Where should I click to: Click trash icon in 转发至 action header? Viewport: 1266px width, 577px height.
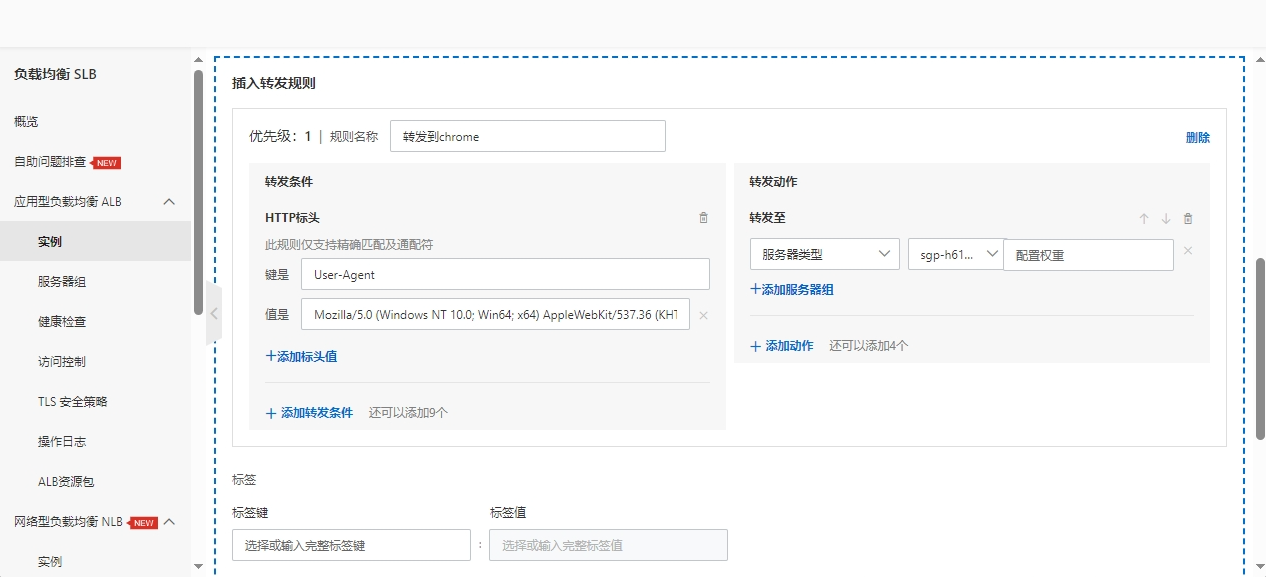pos(1188,219)
